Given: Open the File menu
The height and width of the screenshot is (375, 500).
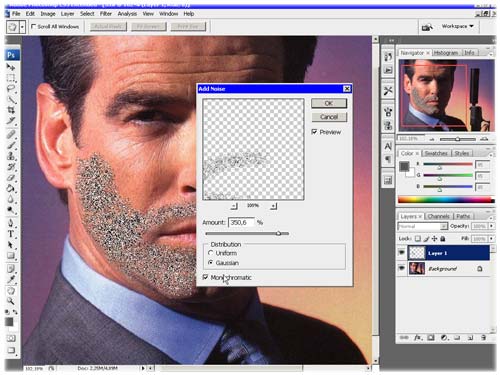Looking at the screenshot, I should pos(16,14).
